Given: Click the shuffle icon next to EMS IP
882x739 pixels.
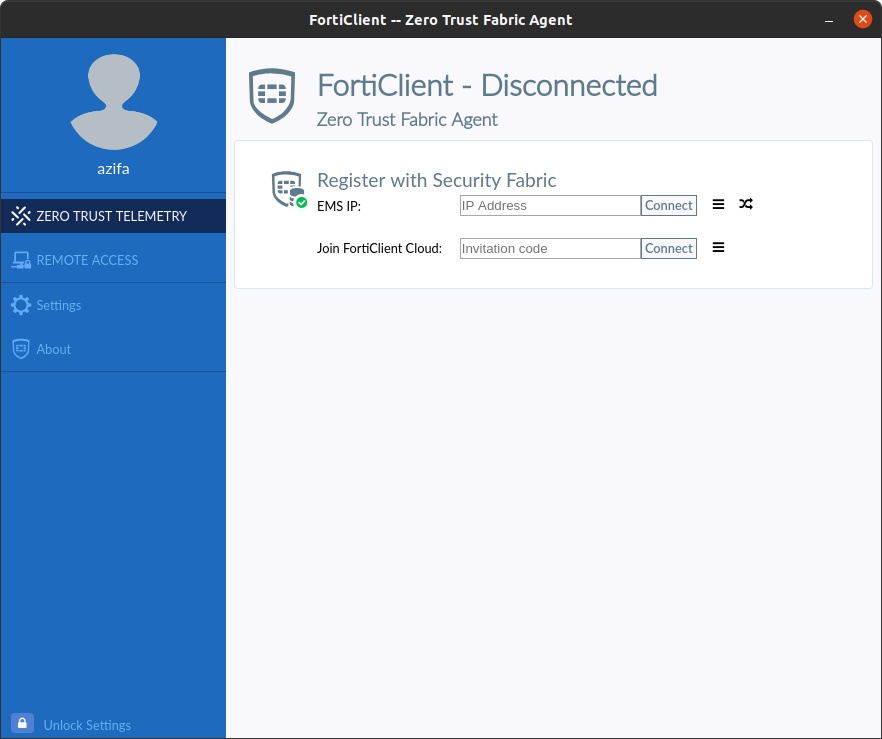Looking at the screenshot, I should tap(746, 204).
